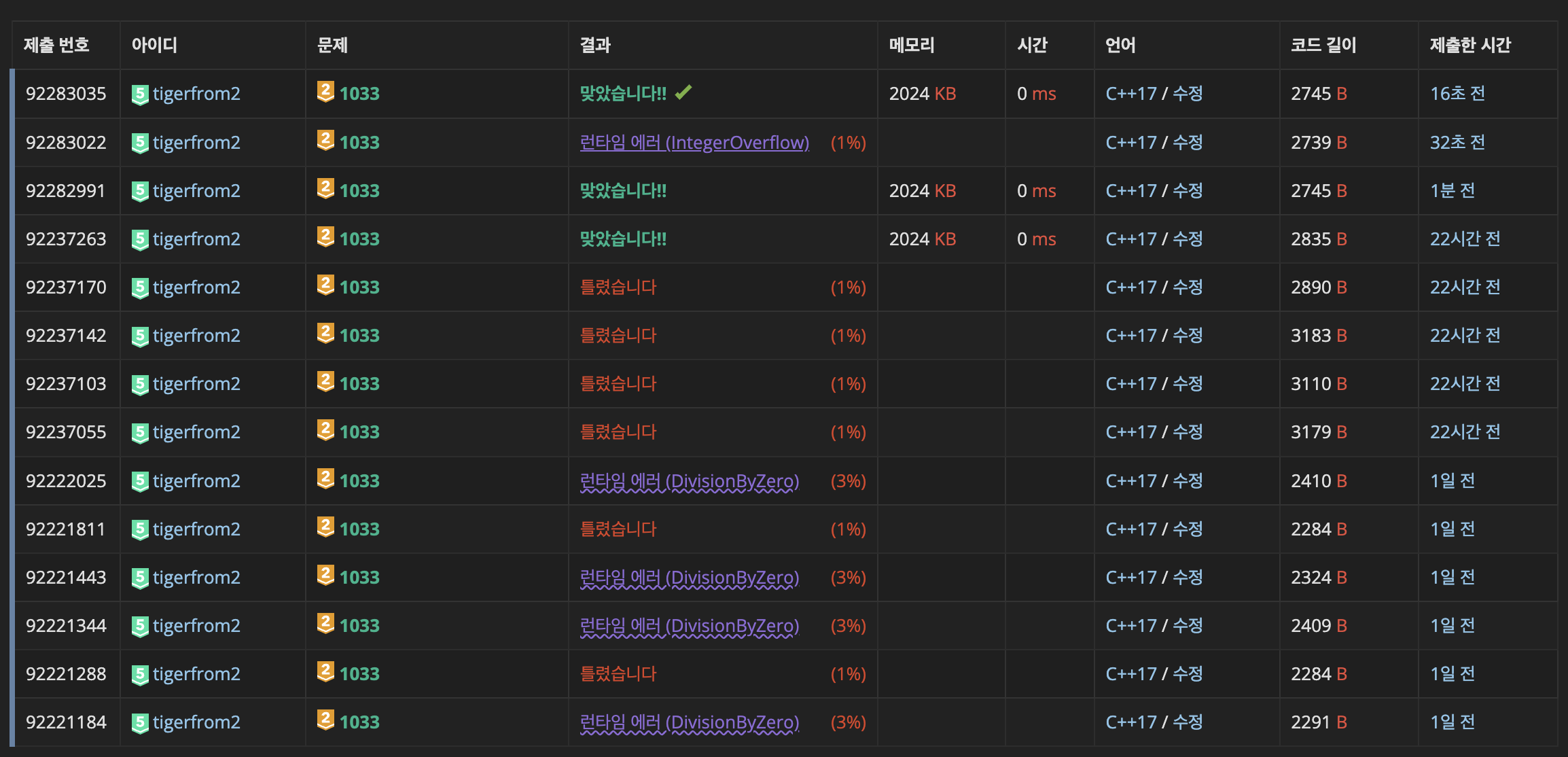The height and width of the screenshot is (757, 1568).
Task: Click the green checkmark icon next to 맞았습니다!!
Action: [683, 92]
